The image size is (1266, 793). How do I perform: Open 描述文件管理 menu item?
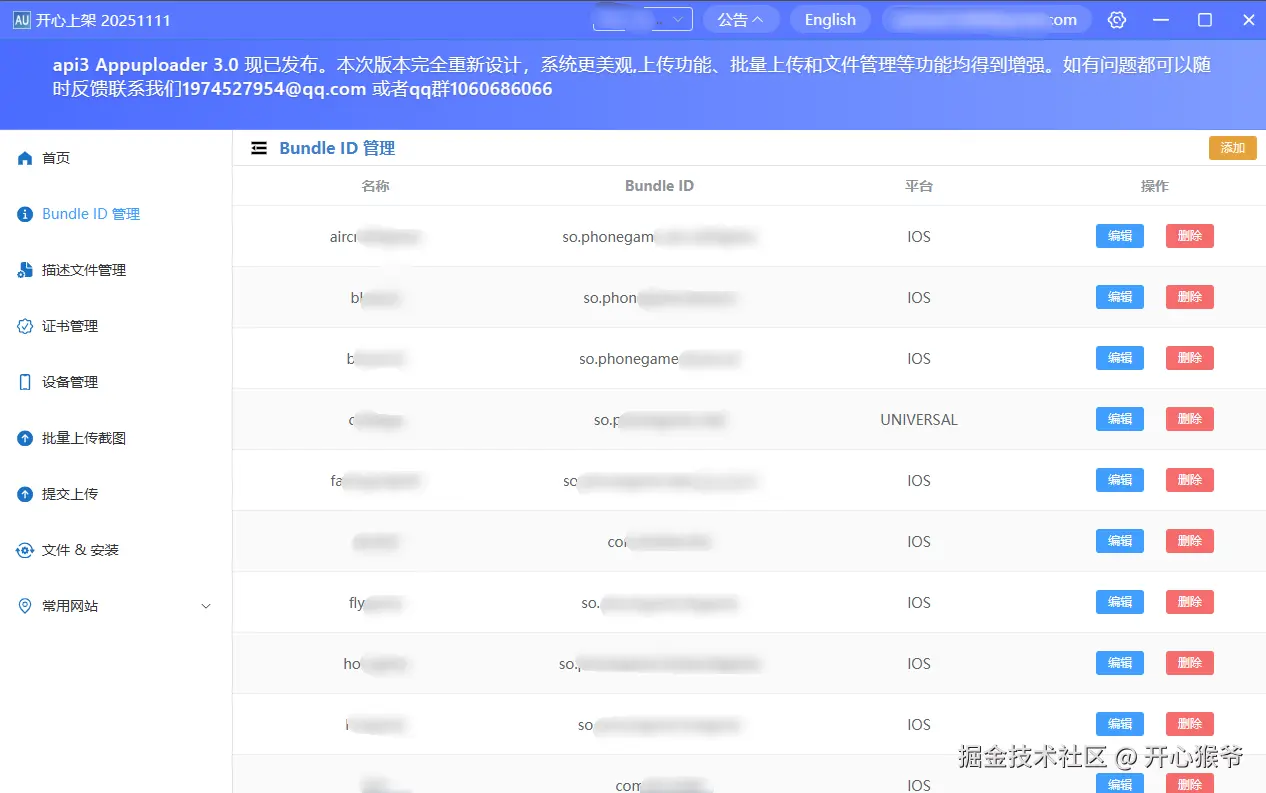coord(116,270)
